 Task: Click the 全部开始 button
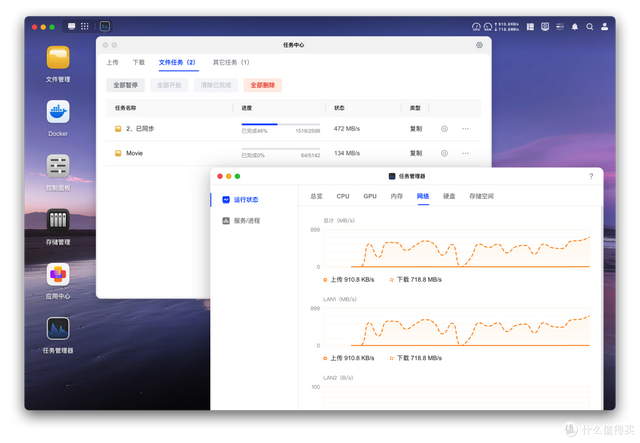(169, 85)
